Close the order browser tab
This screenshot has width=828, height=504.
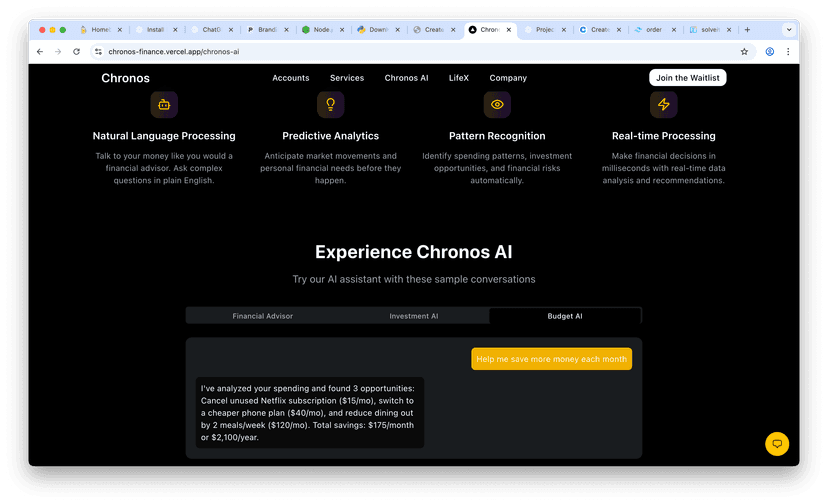coord(674,30)
